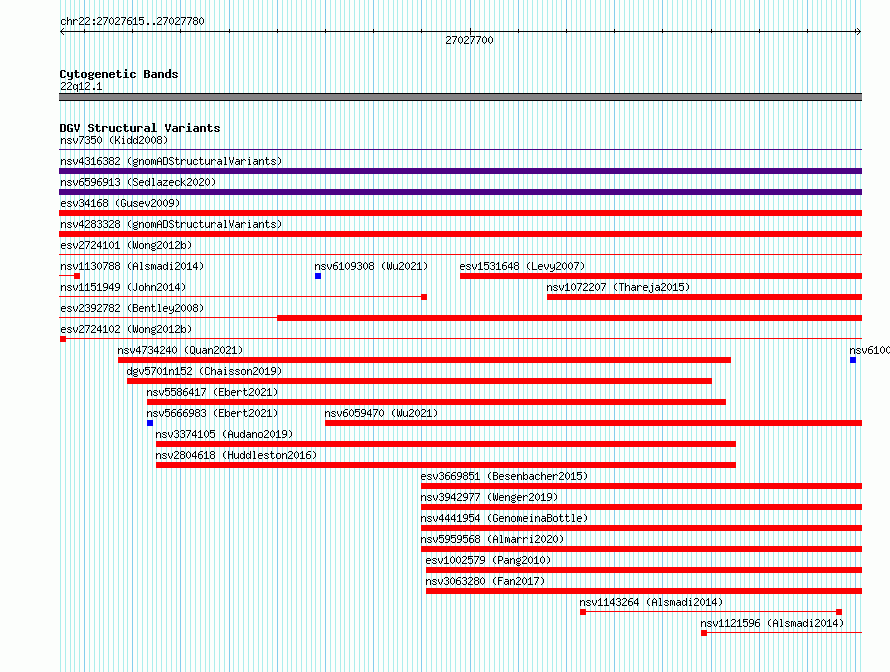Select the esv3669851 red variant bar
The width and height of the screenshot is (890, 672).
(641, 486)
